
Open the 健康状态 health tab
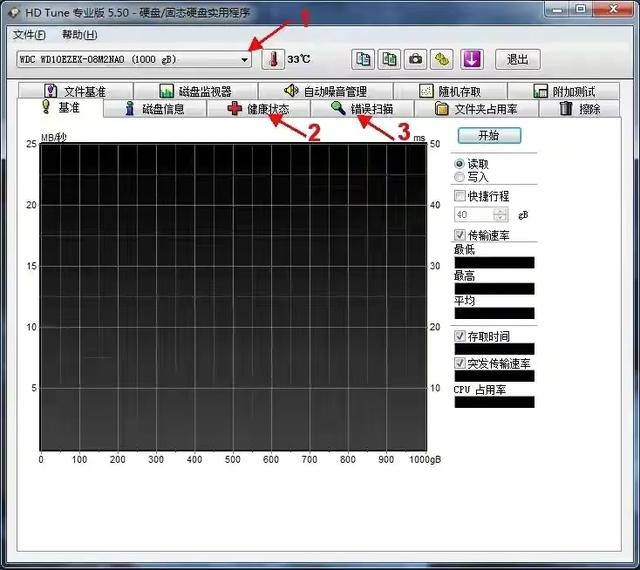pyautogui.click(x=258, y=109)
